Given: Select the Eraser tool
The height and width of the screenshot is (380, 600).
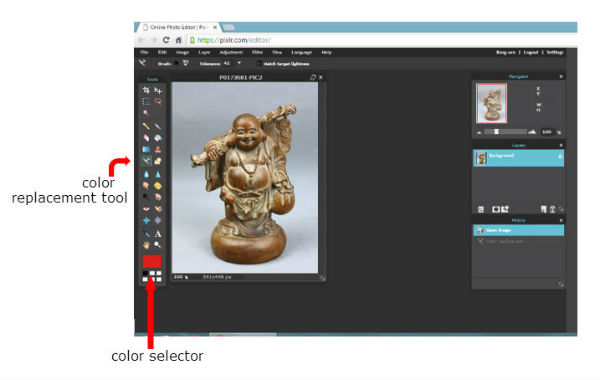Looking at the screenshot, I should [146, 137].
